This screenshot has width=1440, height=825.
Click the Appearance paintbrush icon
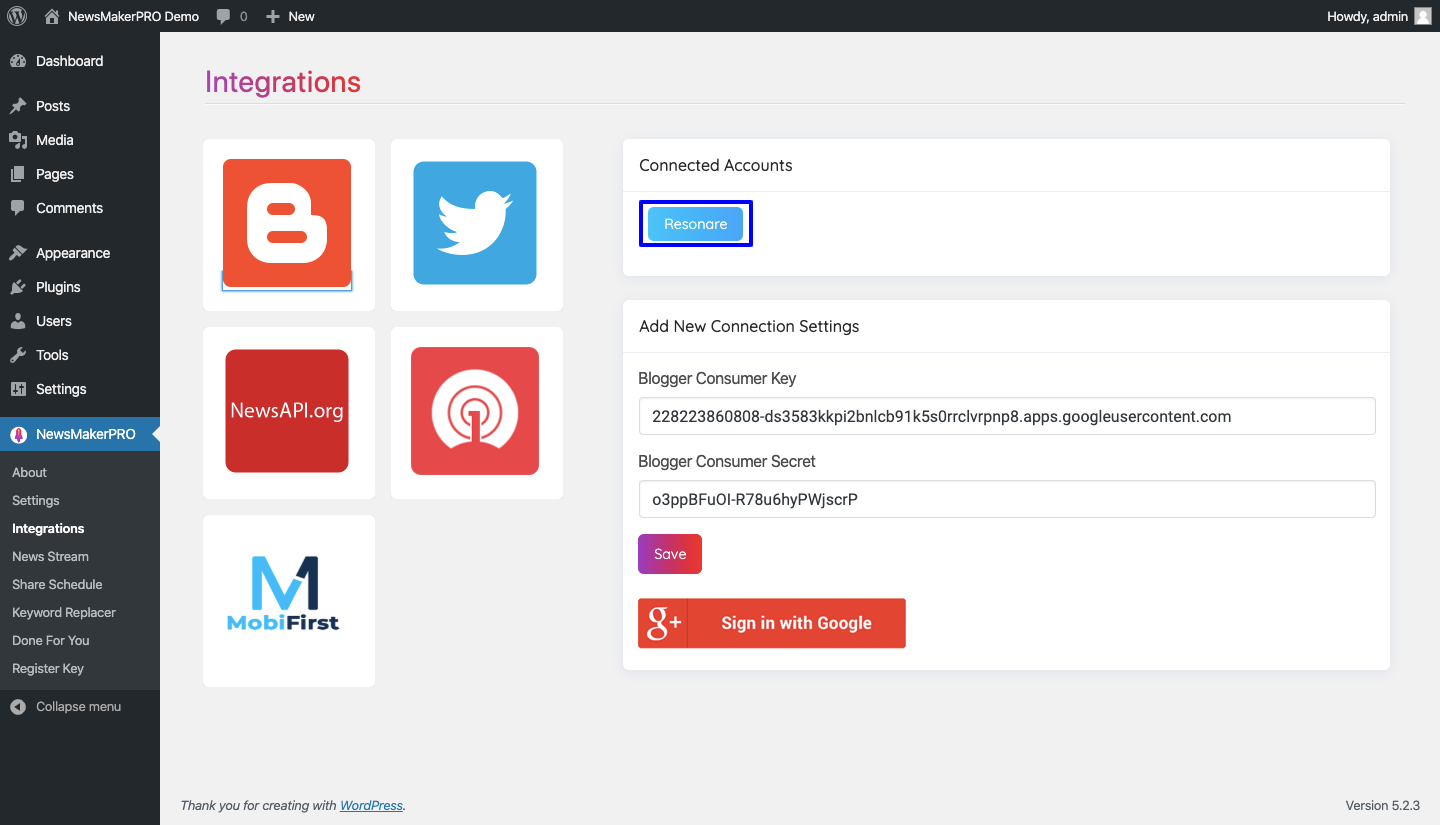coord(18,253)
